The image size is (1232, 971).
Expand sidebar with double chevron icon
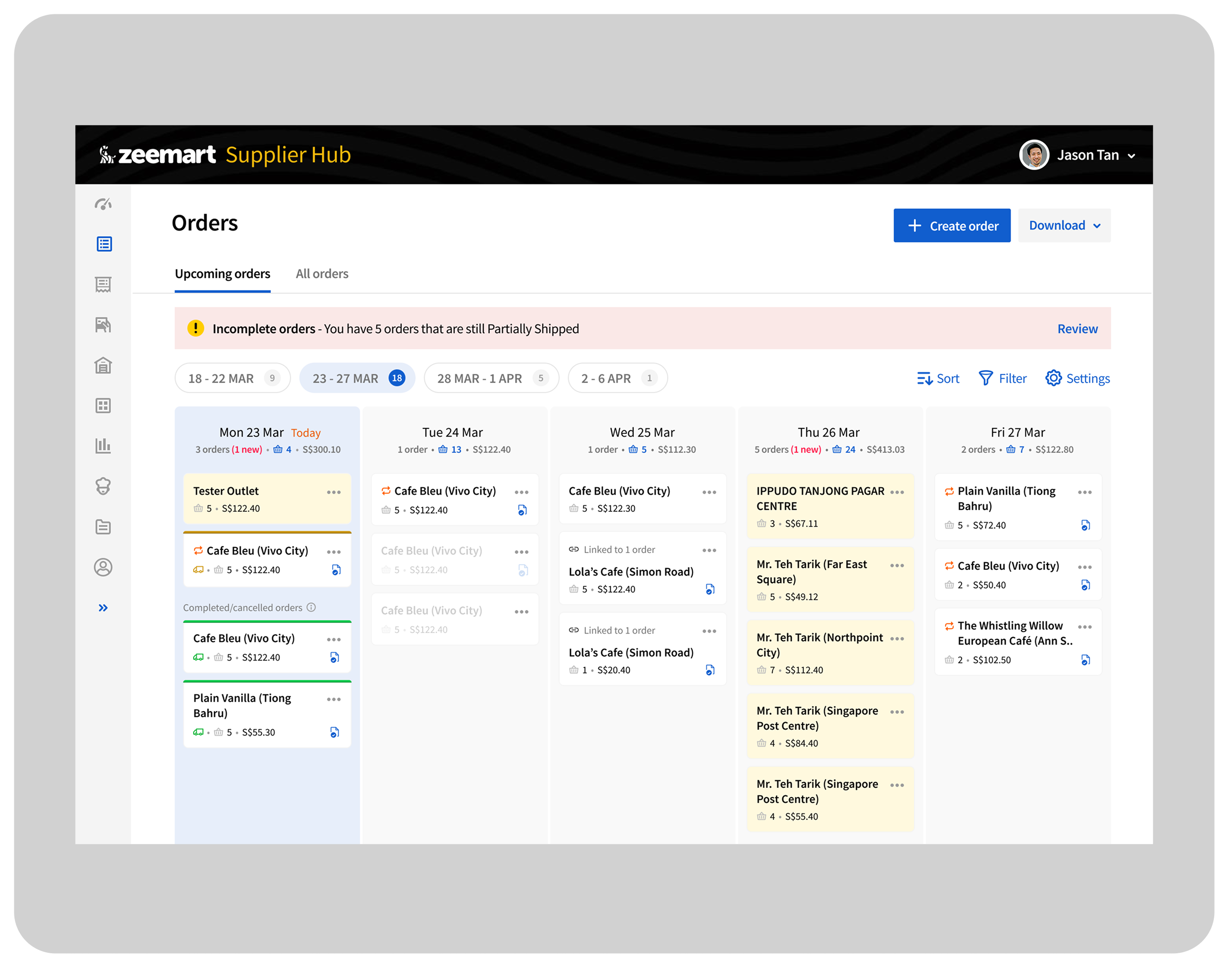point(103,608)
